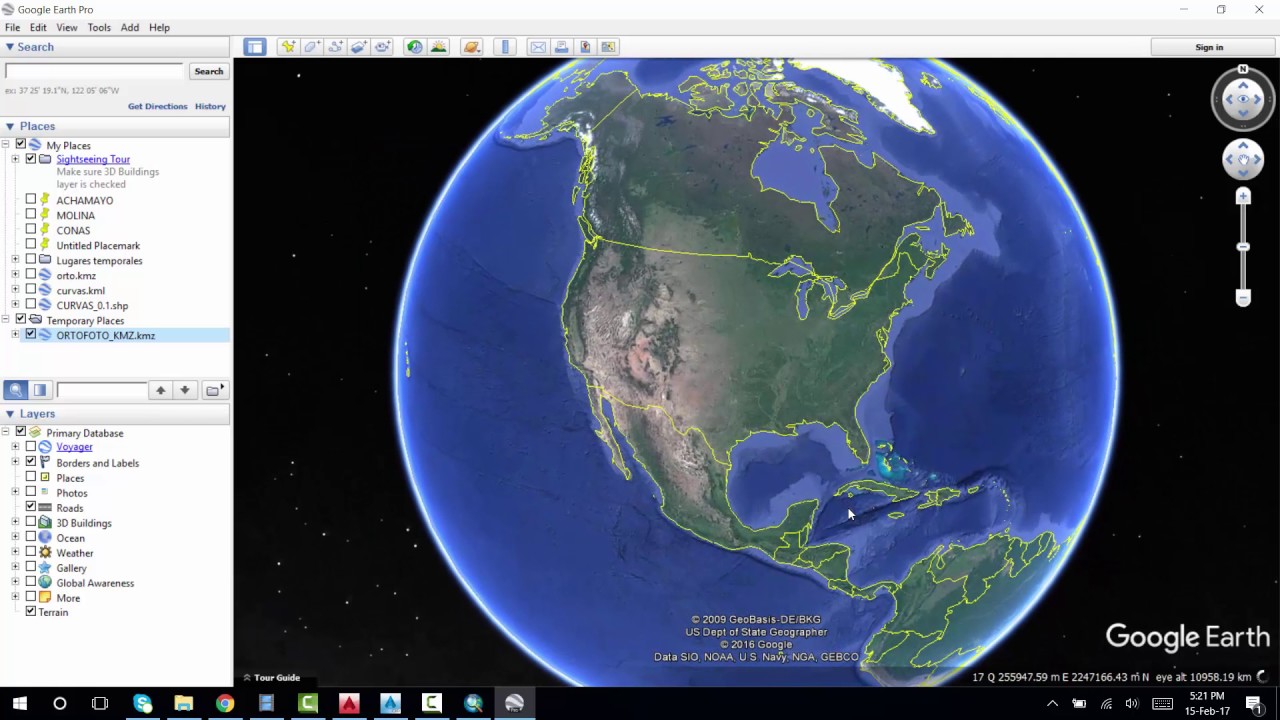Expand the orto.kmz tree node

pos(15,276)
